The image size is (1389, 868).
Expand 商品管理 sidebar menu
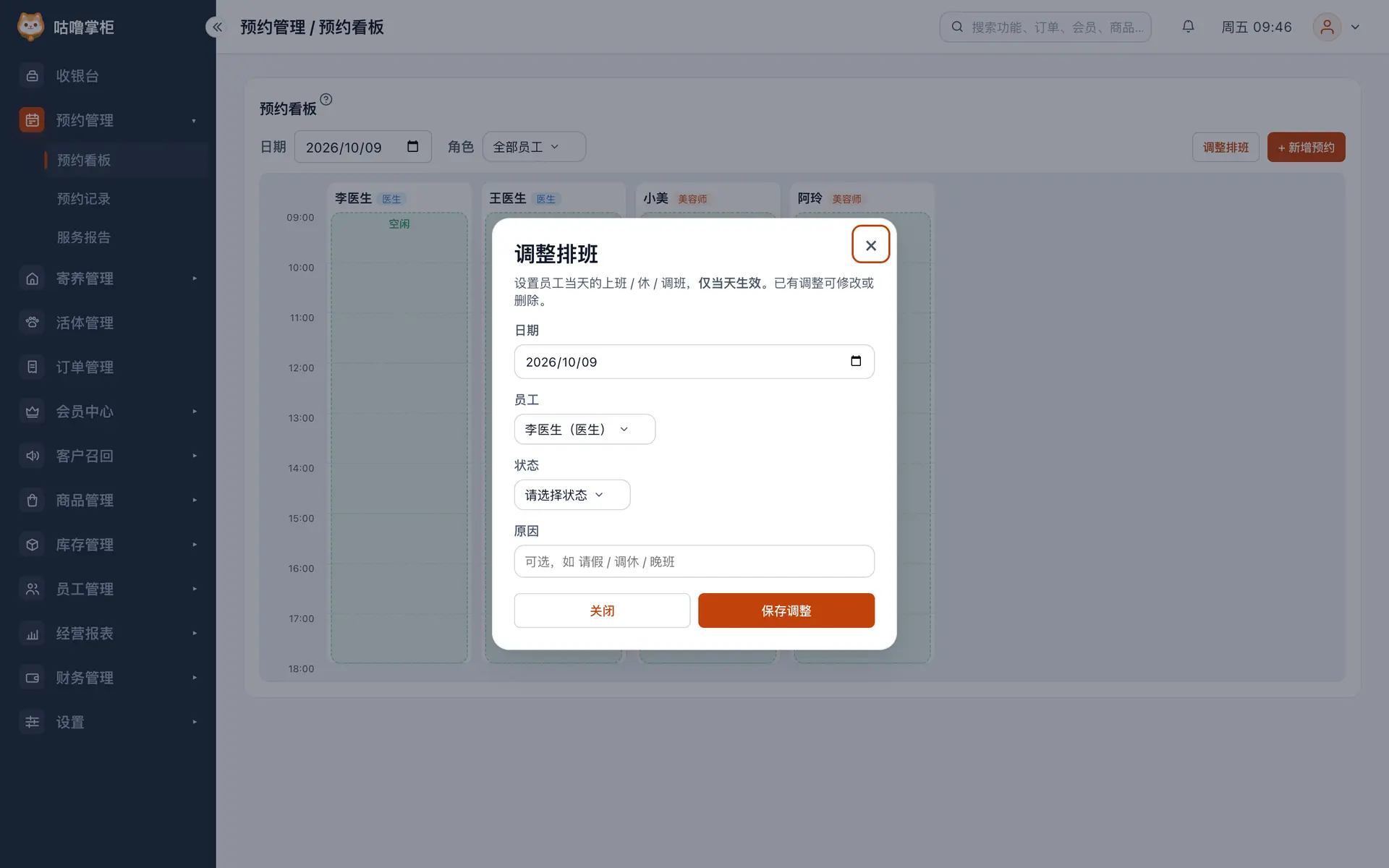(x=108, y=500)
